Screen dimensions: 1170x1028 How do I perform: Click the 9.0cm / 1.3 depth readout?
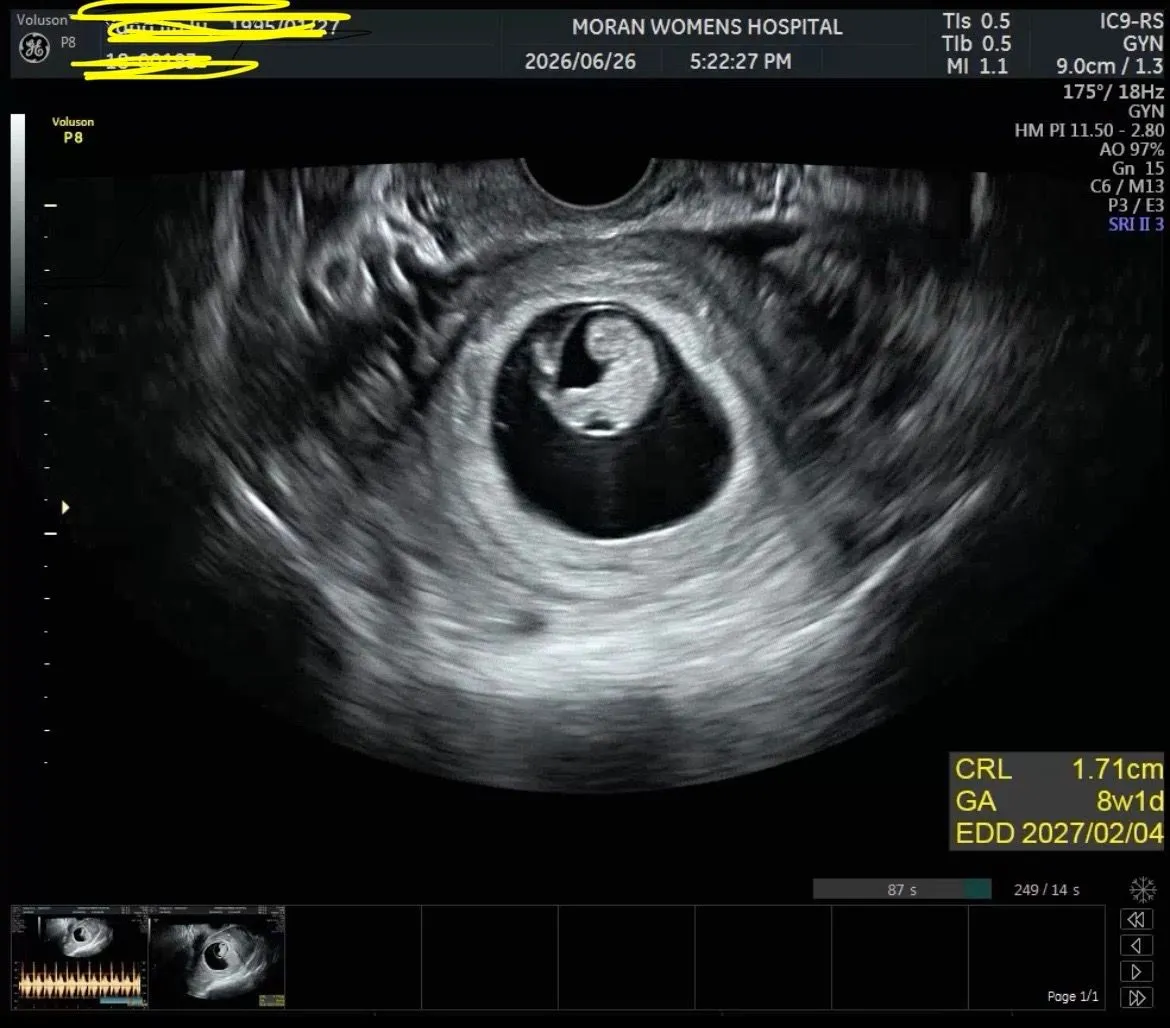(1109, 66)
